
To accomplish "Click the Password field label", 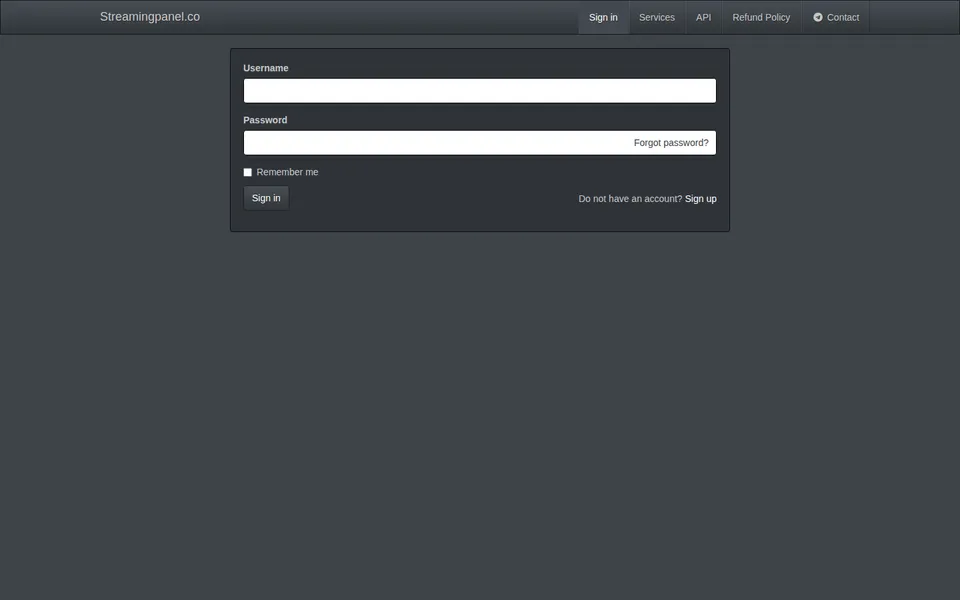I will tap(265, 120).
